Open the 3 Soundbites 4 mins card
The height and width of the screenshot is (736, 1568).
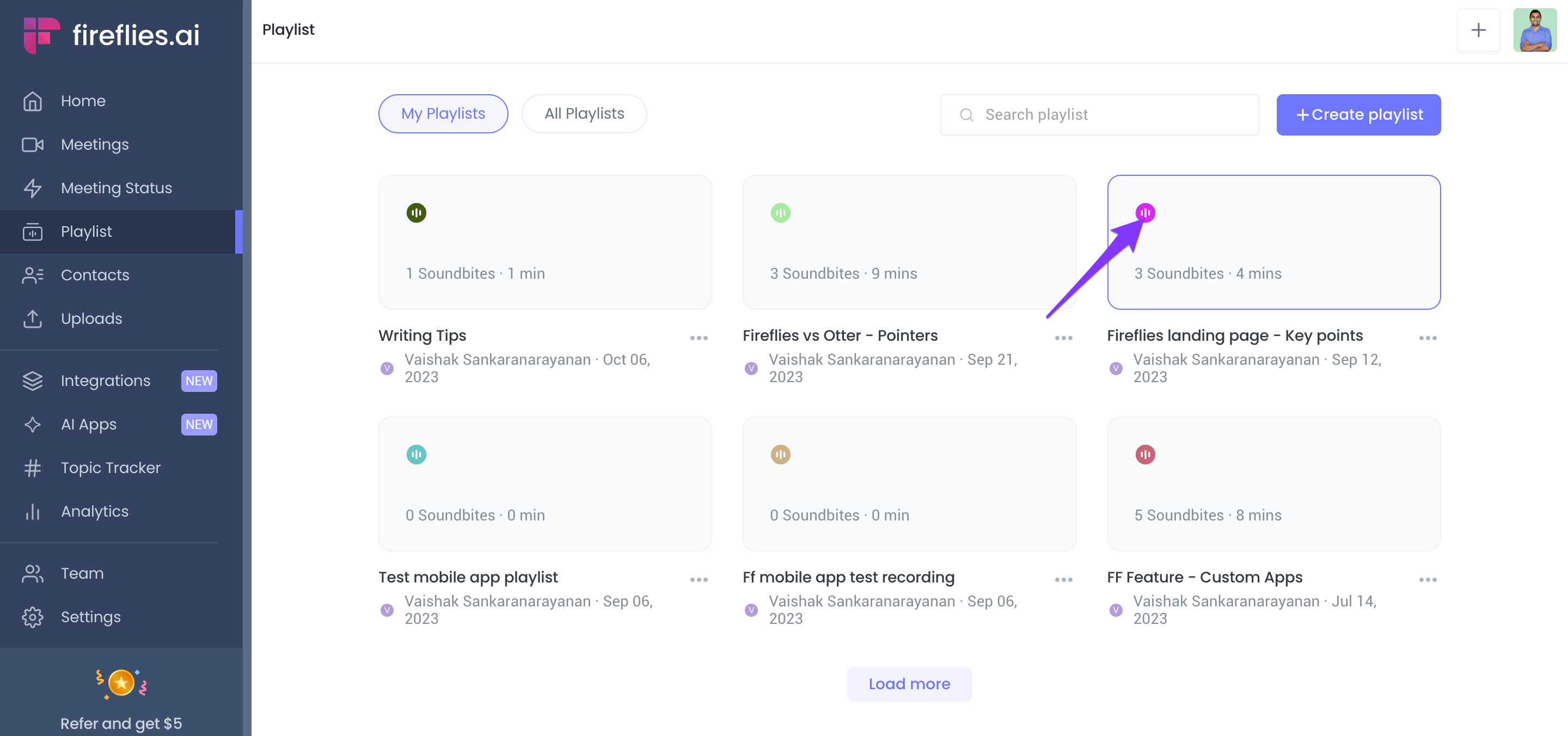point(1273,242)
